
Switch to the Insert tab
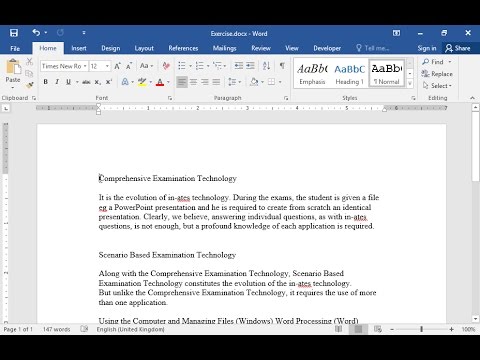pyautogui.click(x=79, y=48)
